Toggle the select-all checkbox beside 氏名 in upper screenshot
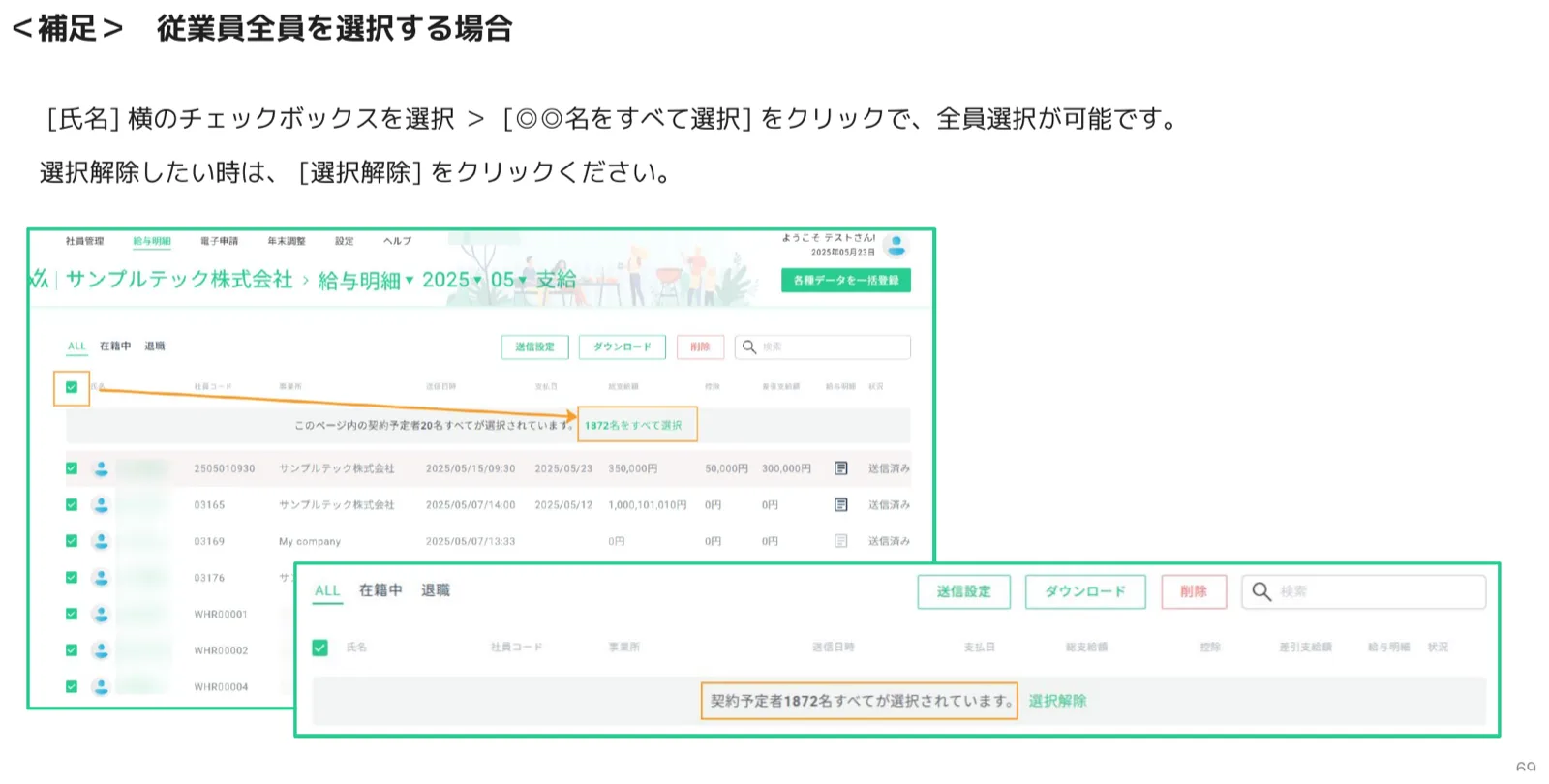The image size is (1549, 784). point(72,387)
